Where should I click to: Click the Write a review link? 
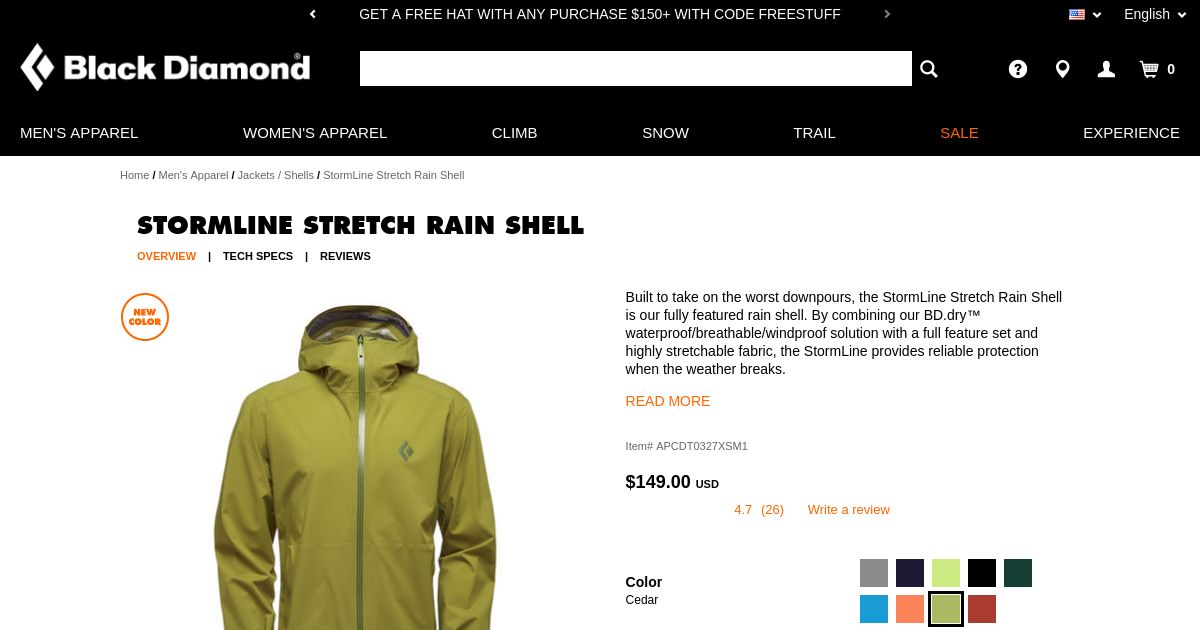[x=849, y=509]
